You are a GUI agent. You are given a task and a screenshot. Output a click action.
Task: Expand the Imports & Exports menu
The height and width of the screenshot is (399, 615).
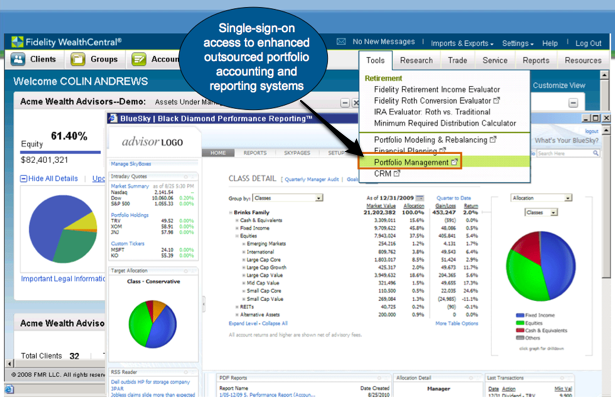coord(462,43)
